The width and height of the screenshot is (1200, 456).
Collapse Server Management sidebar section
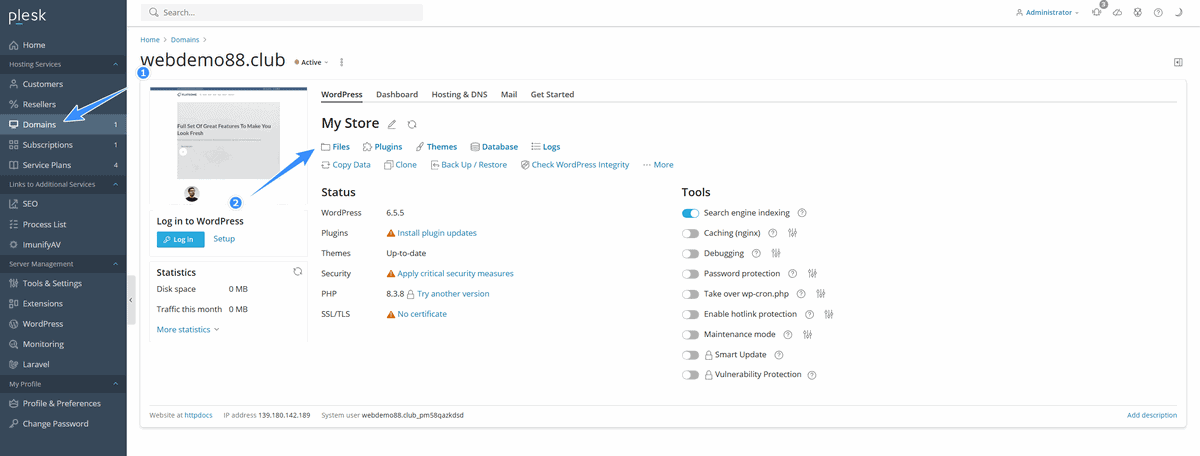pos(115,264)
